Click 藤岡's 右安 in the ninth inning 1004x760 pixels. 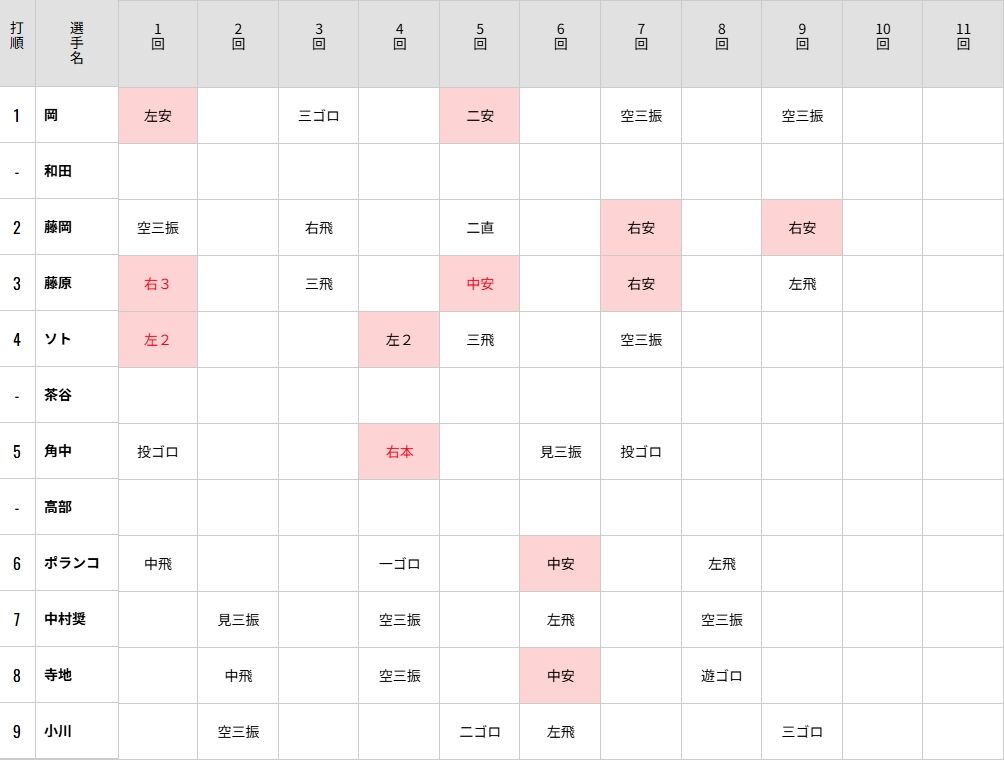[x=802, y=227]
